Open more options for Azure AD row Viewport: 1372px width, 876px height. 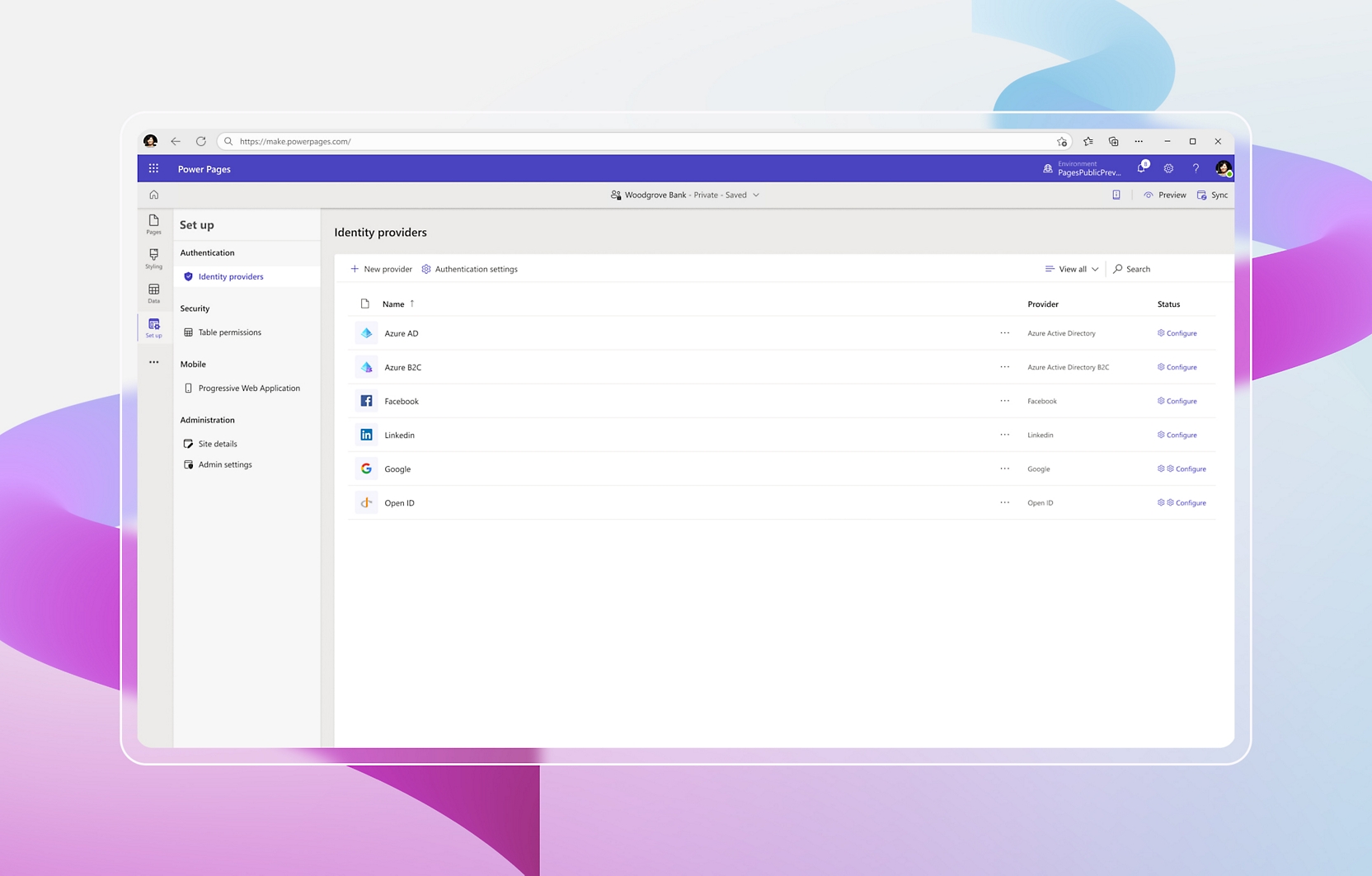point(1004,333)
